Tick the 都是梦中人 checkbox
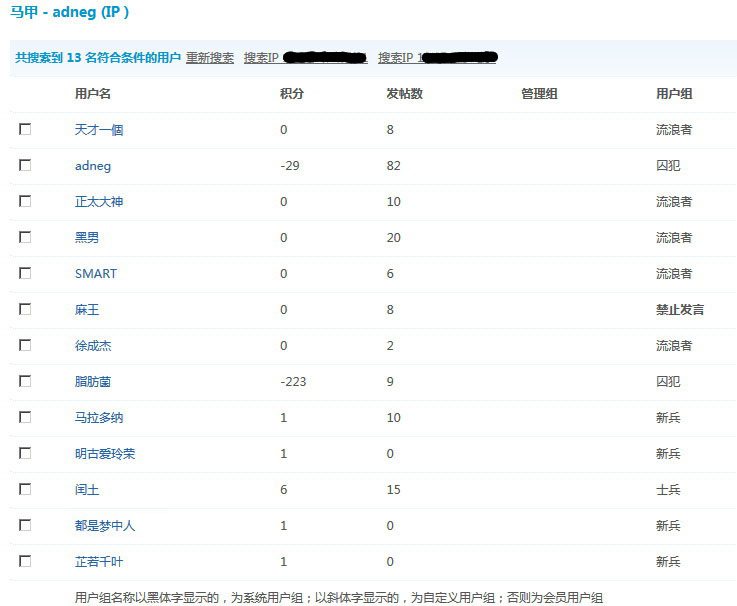The image size is (737, 606). tap(25, 525)
